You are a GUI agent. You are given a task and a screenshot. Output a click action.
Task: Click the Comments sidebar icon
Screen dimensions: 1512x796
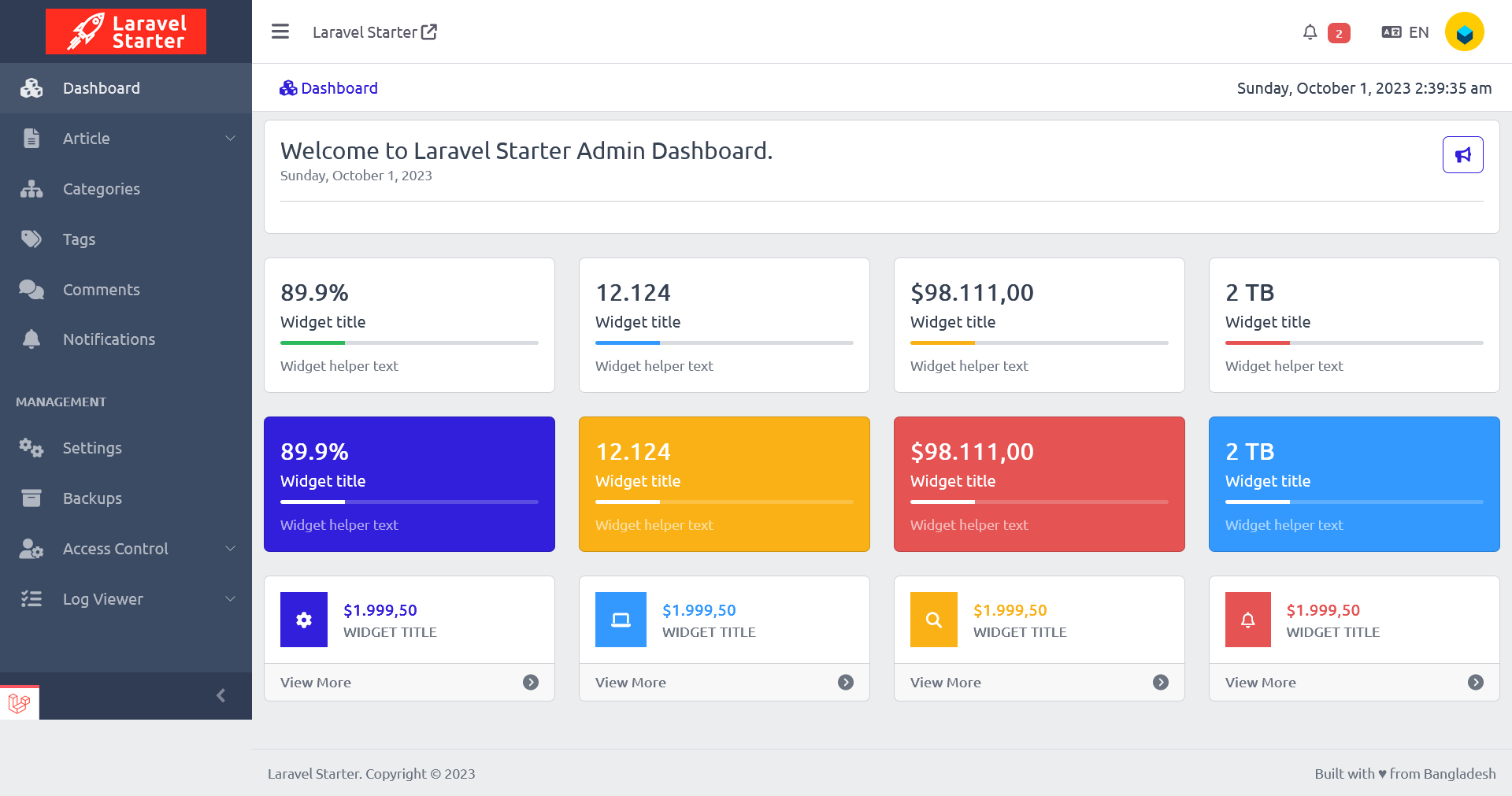[31, 289]
